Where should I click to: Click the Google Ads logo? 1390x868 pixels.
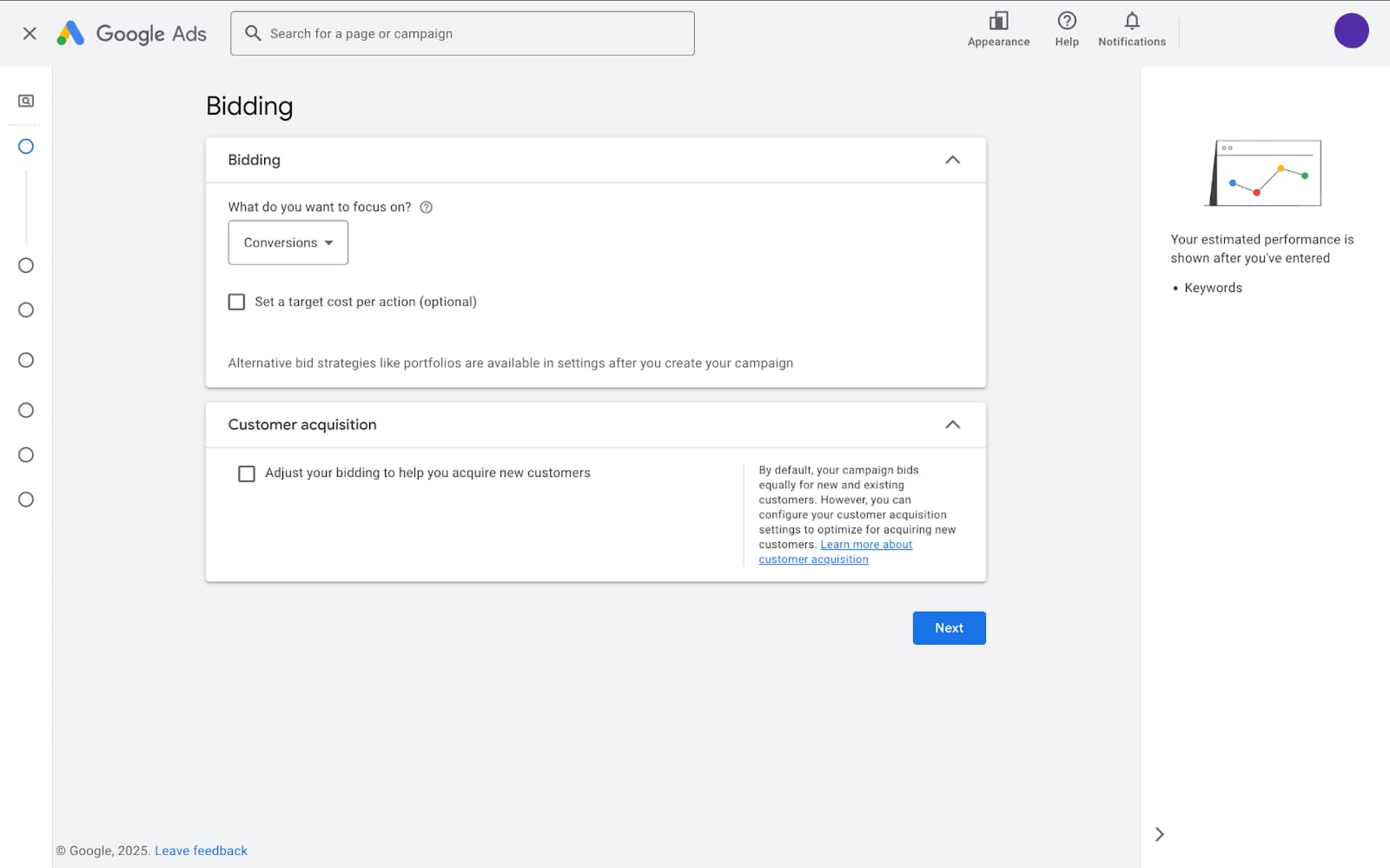[x=131, y=34]
